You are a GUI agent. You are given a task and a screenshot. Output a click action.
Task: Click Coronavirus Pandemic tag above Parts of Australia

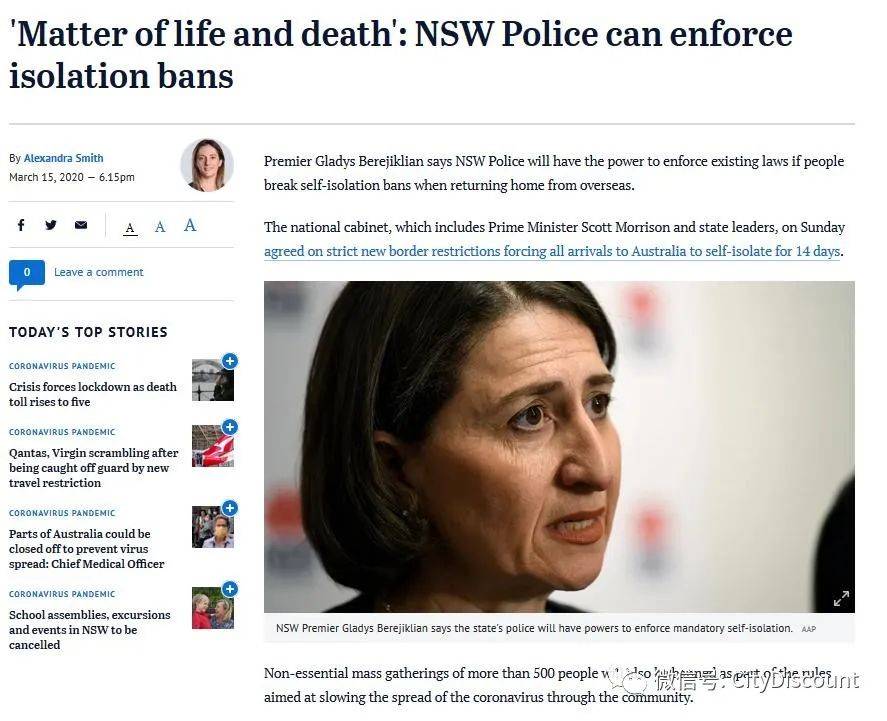(x=62, y=513)
